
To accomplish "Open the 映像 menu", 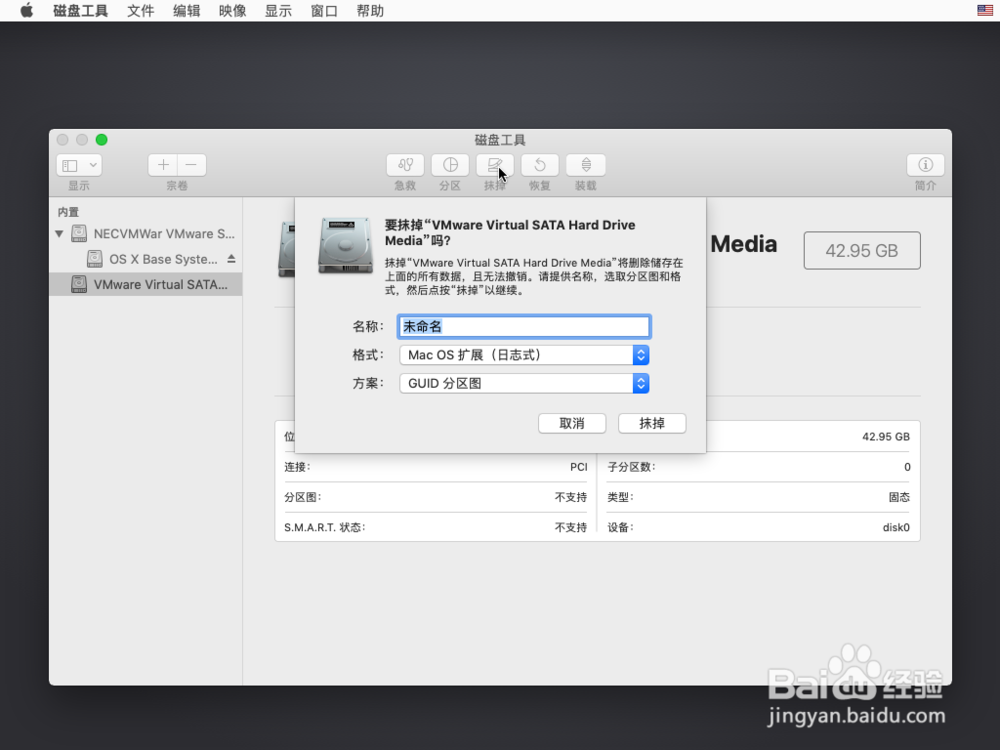I will tap(232, 11).
